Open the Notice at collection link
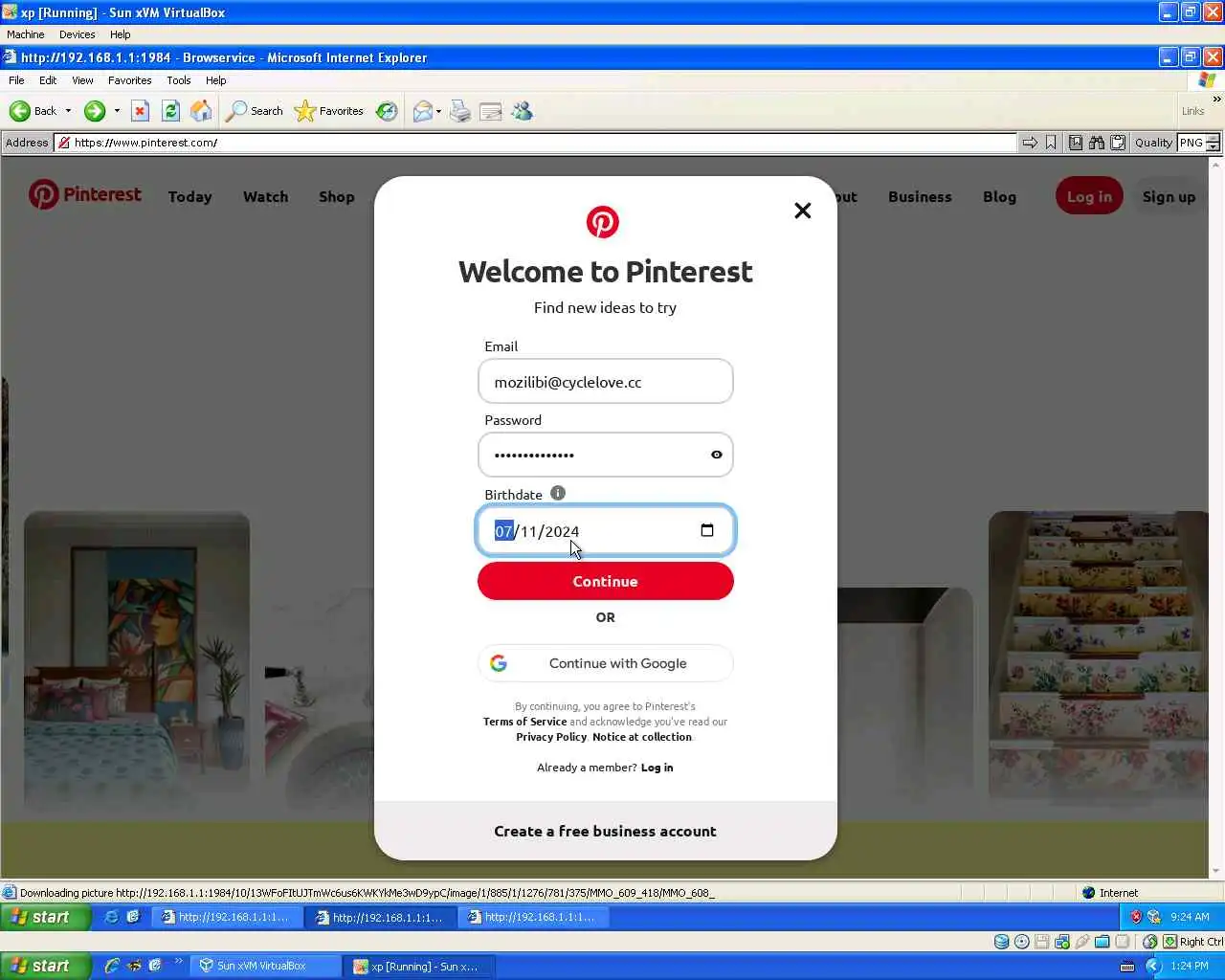1225x980 pixels. point(642,737)
